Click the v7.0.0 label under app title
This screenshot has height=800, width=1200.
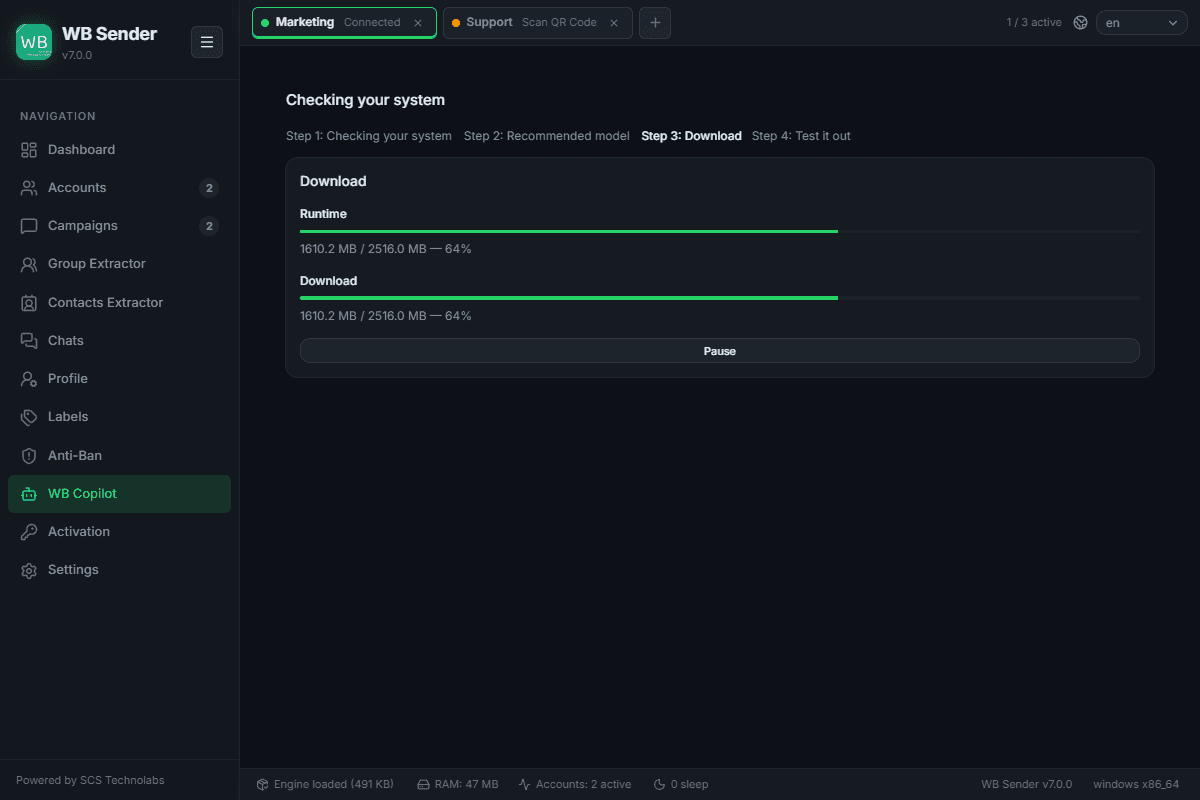[77, 56]
